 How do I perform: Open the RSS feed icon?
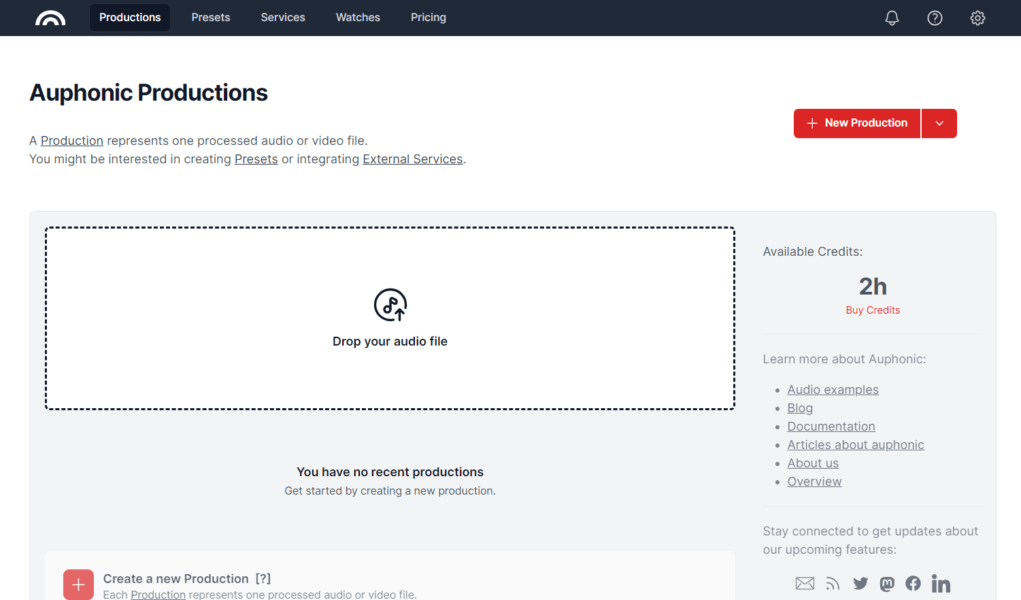[833, 583]
